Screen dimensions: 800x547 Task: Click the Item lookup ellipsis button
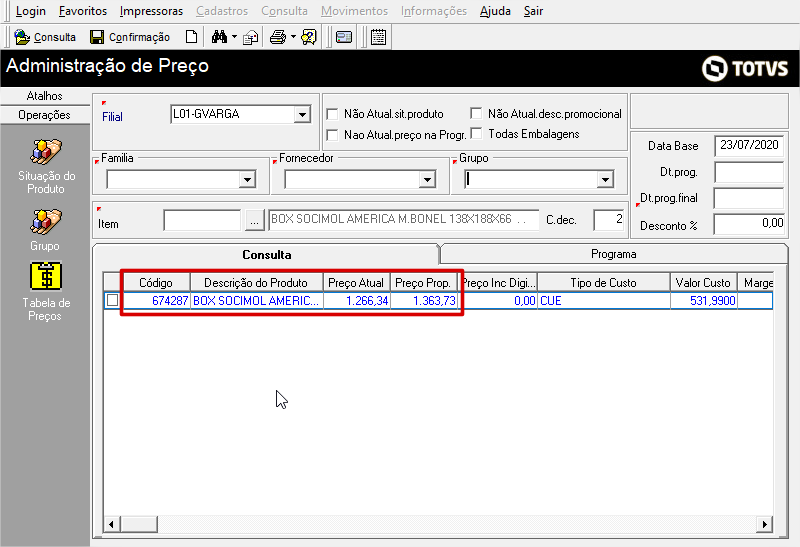254,220
